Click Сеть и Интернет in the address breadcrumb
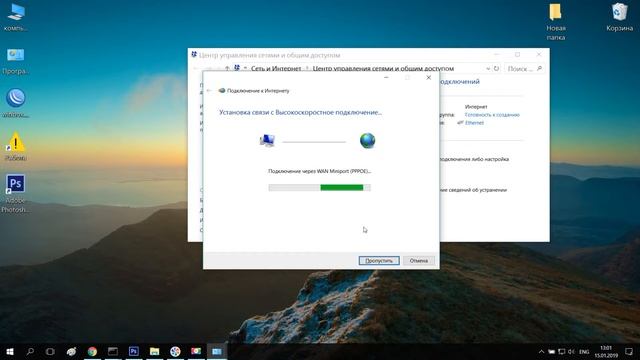 pyautogui.click(x=276, y=69)
